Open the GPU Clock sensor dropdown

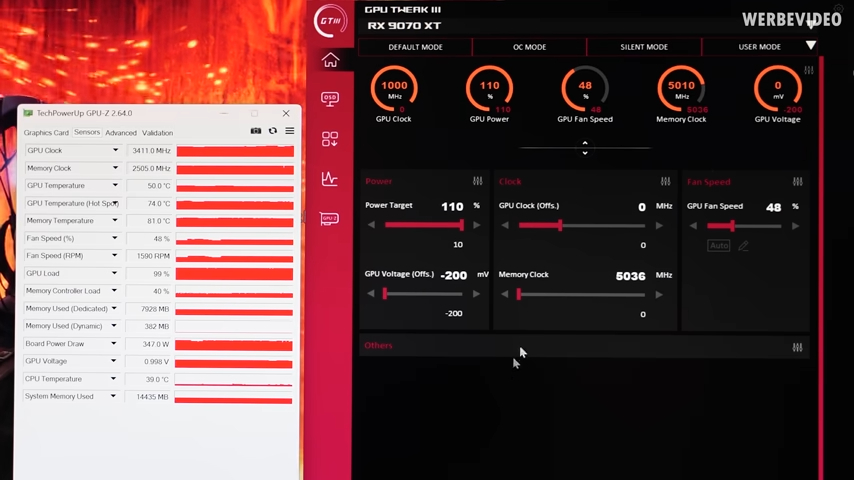pos(115,151)
